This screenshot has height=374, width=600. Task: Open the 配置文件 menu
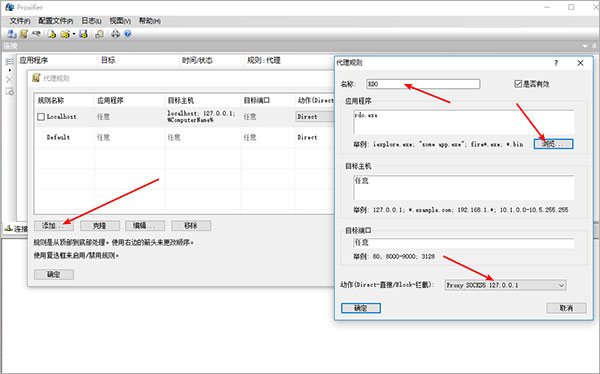[x=55, y=21]
